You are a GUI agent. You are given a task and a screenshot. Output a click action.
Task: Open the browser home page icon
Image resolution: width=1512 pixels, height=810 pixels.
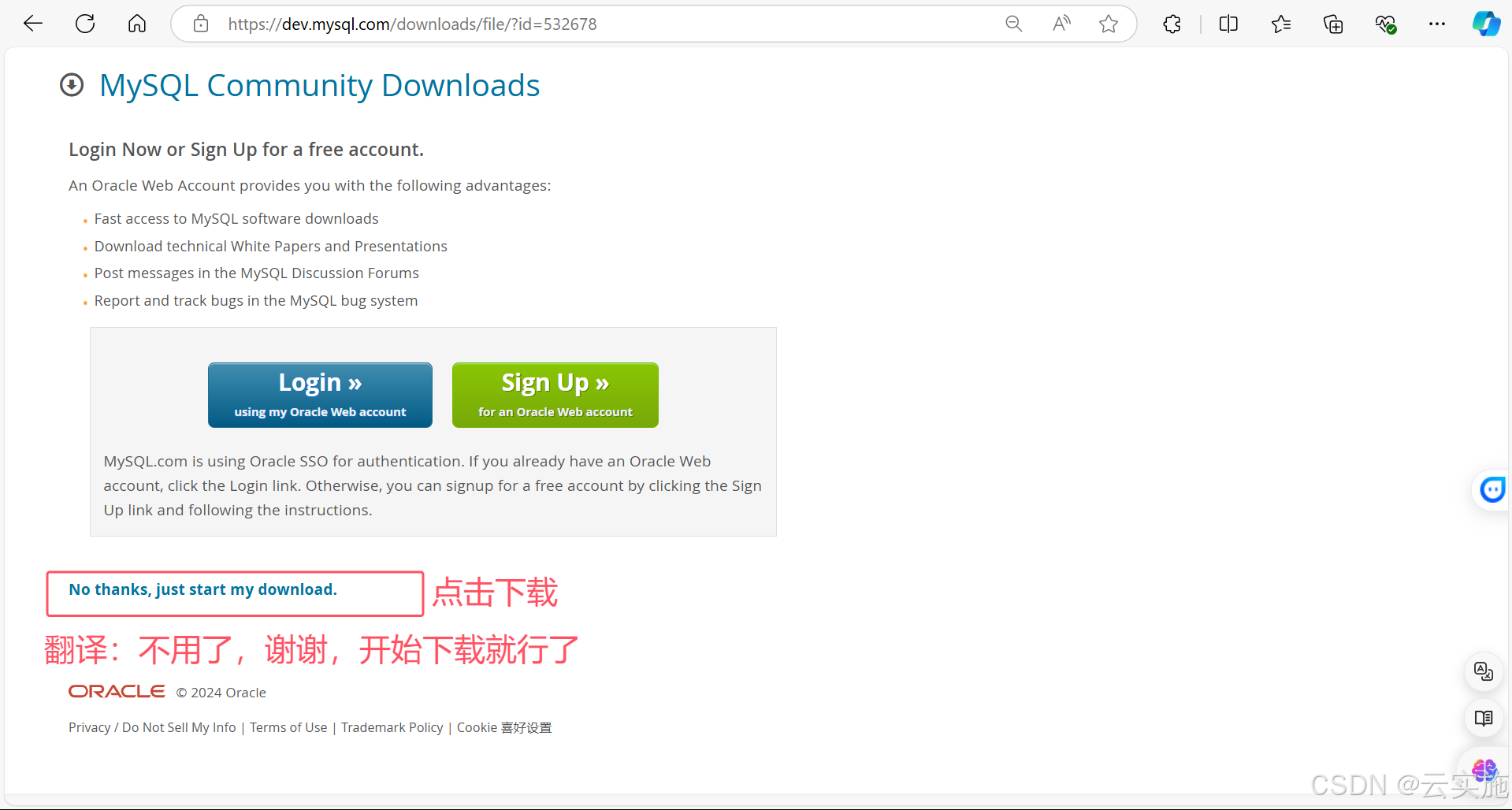click(137, 24)
